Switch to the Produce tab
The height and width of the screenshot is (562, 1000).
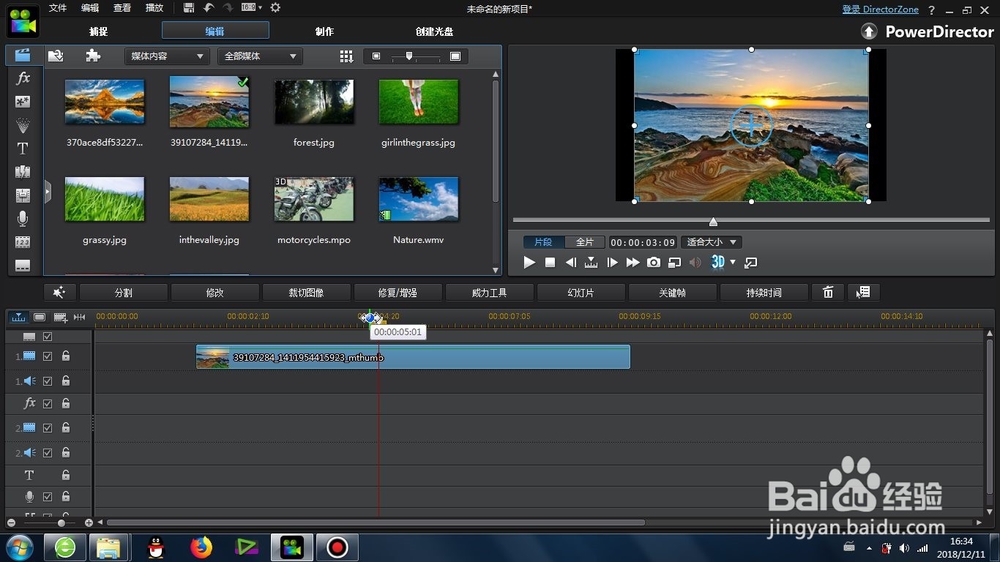(325, 31)
